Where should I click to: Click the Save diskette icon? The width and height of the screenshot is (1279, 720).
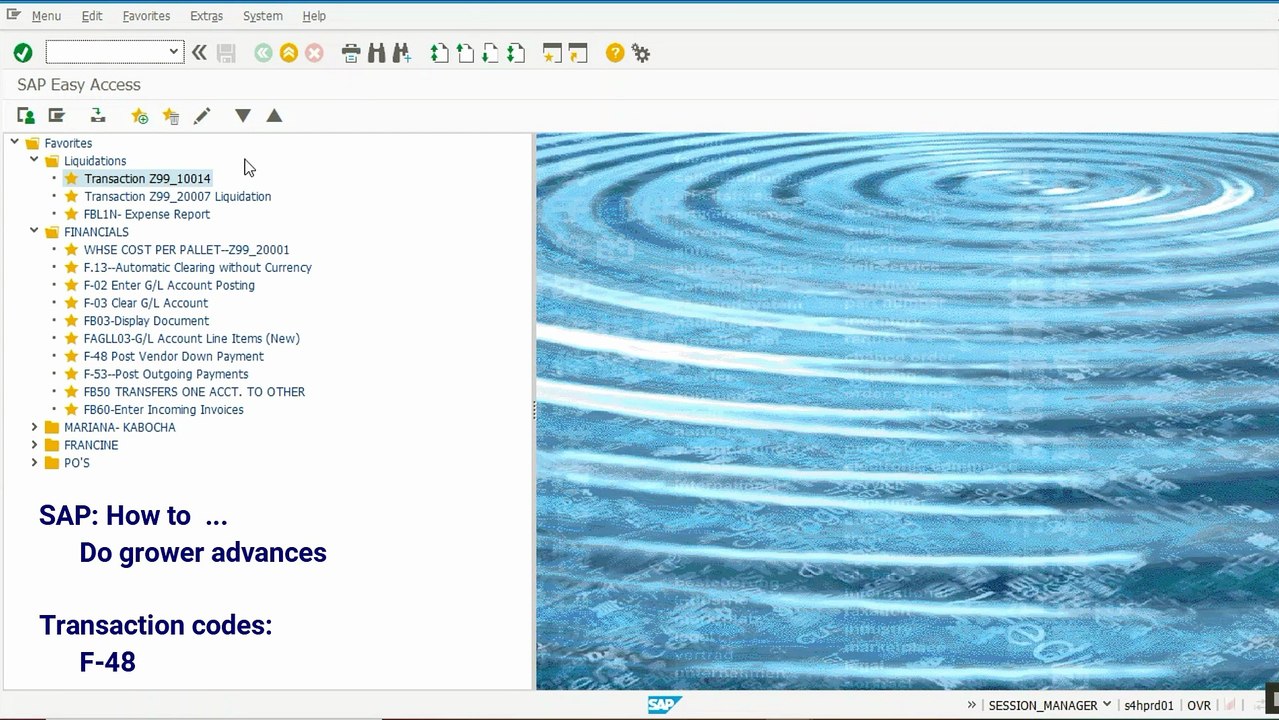tap(226, 53)
